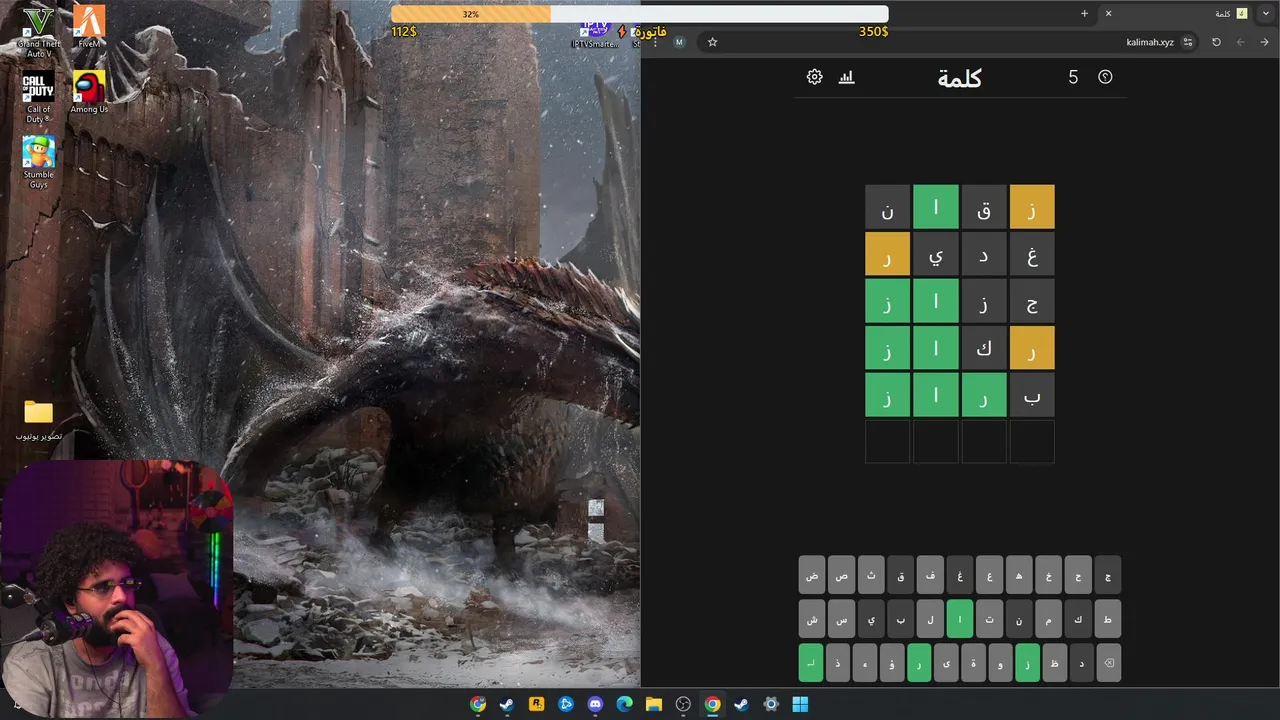1280x720 pixels.
Task: Open File Explorer from the taskbar
Action: [x=653, y=704]
